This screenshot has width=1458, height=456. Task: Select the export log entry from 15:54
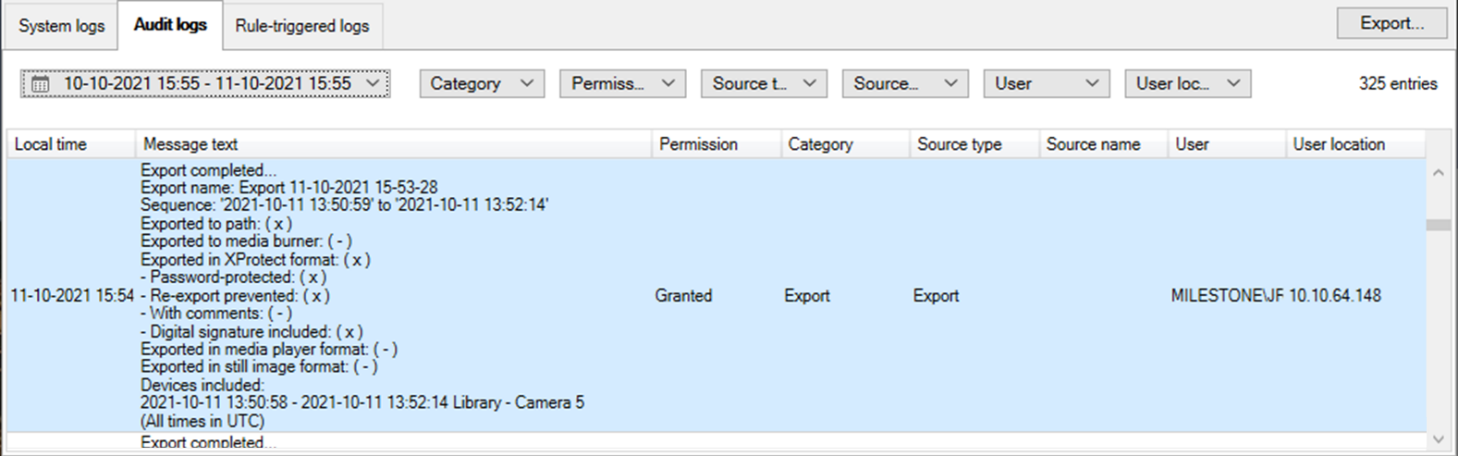click(716, 296)
